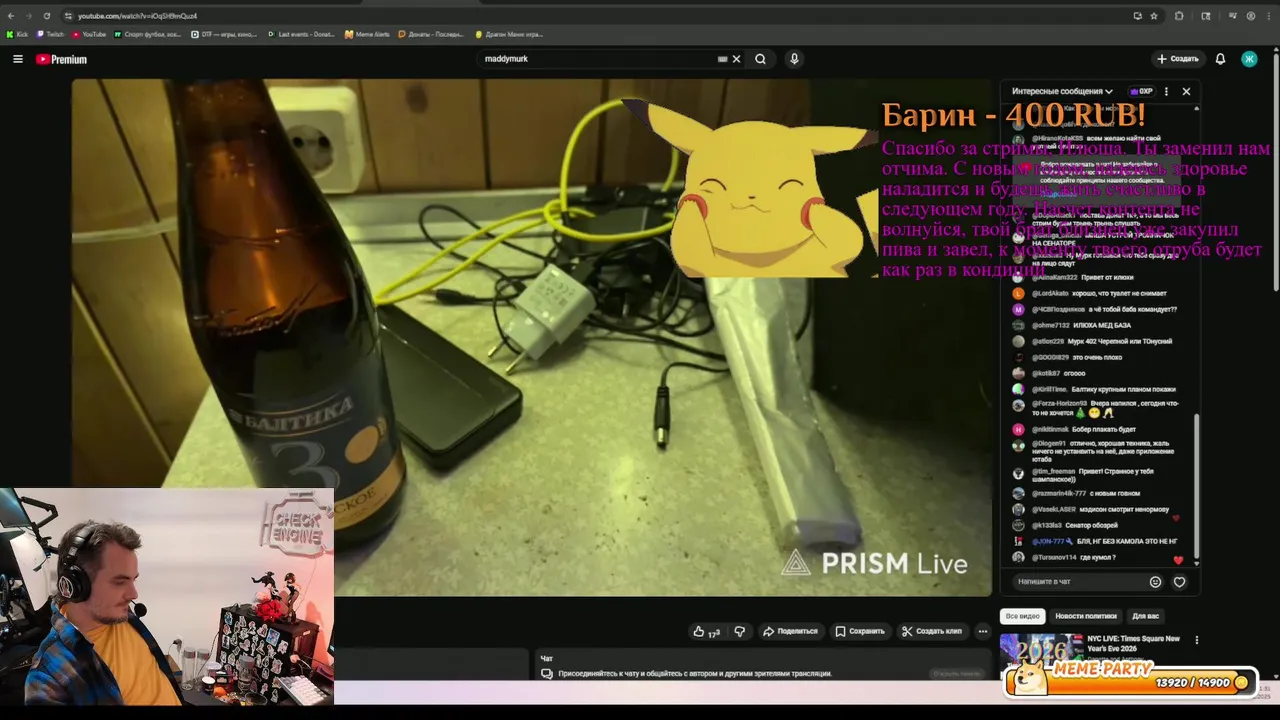Screen dimensions: 1280x720
Task: Click @KirillTime chat message about Балтику
Action: tap(1095, 389)
